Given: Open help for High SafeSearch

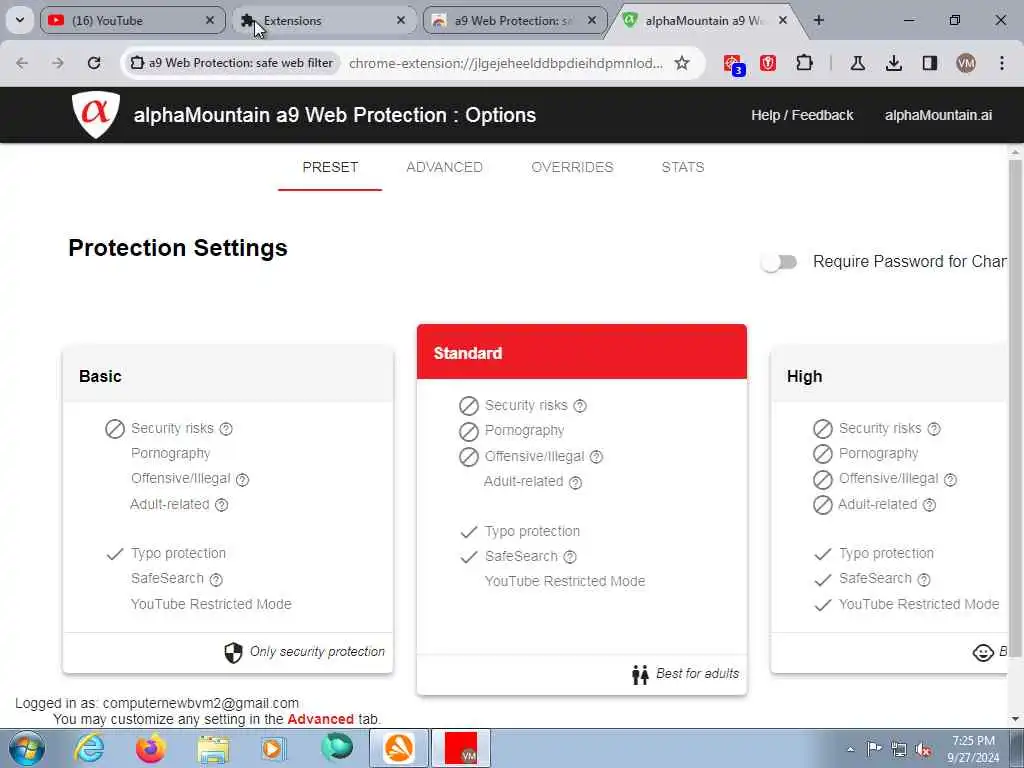Looking at the screenshot, I should 924,579.
